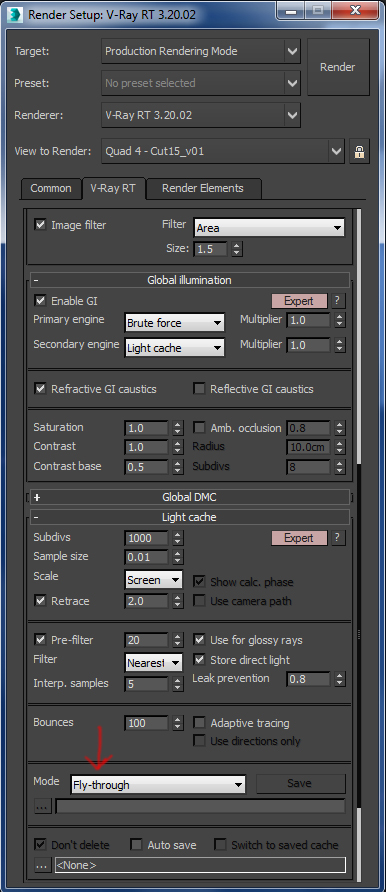Enable the Auto save checkbox
The height and width of the screenshot is (892, 386).
[x=136, y=845]
